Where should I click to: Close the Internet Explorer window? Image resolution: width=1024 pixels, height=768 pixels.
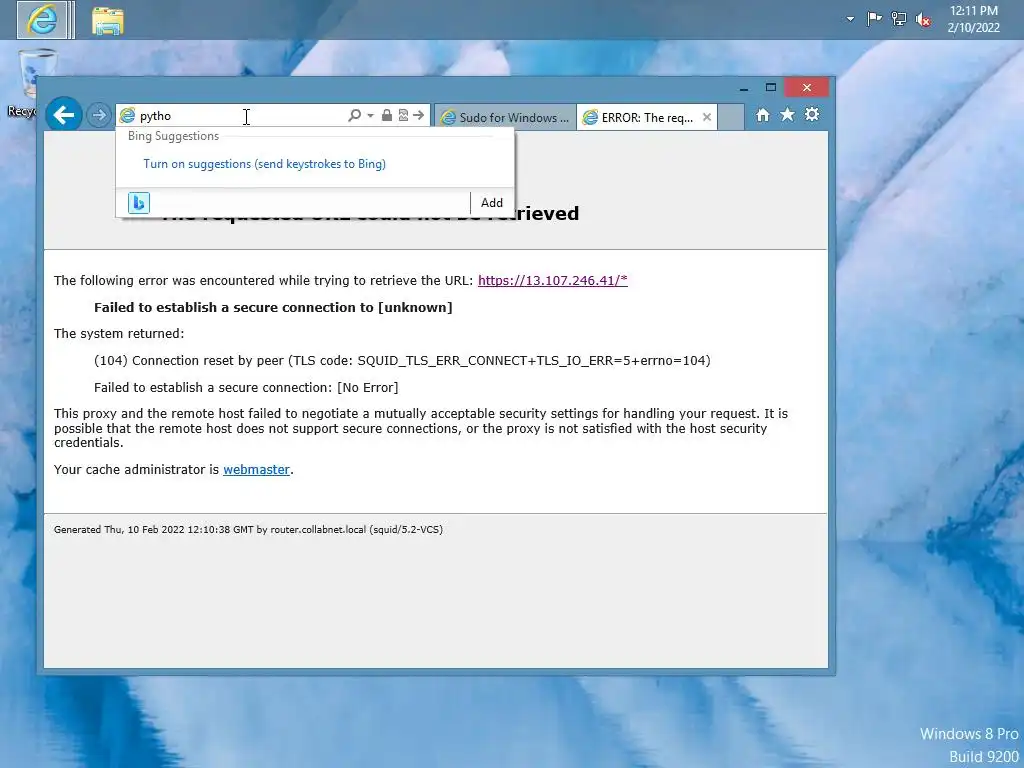tap(807, 88)
